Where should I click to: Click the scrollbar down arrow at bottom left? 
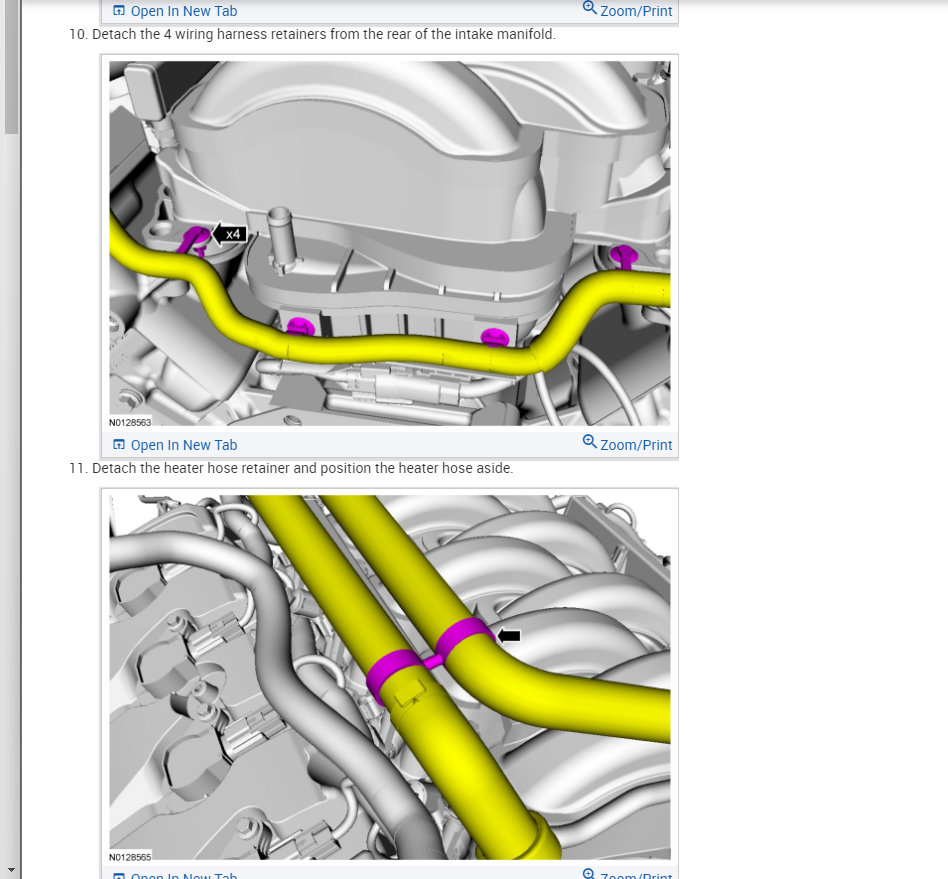(11, 870)
